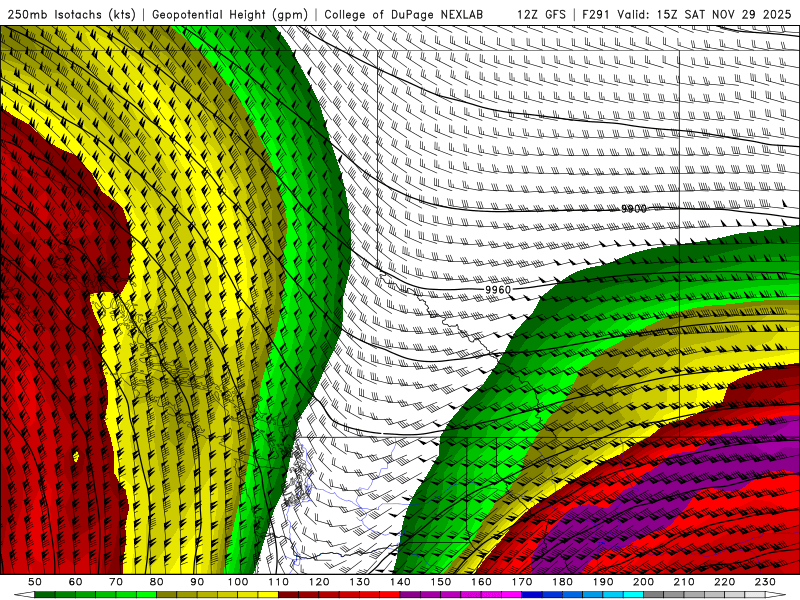Click the left arrow end of the color bar
The image size is (800, 600).
24,595
